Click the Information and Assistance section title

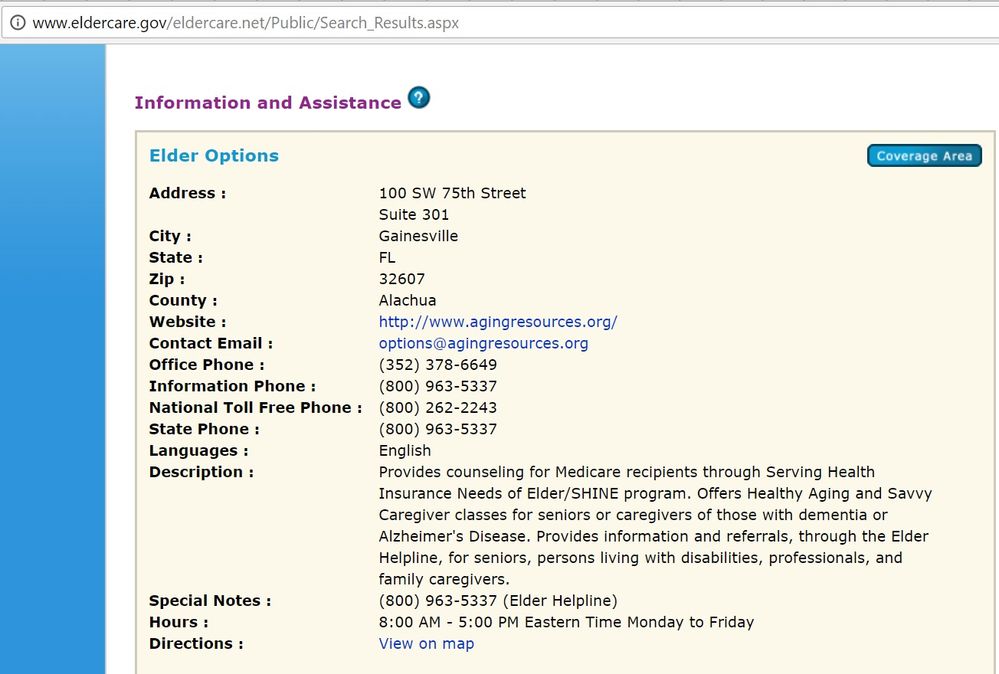pos(267,103)
